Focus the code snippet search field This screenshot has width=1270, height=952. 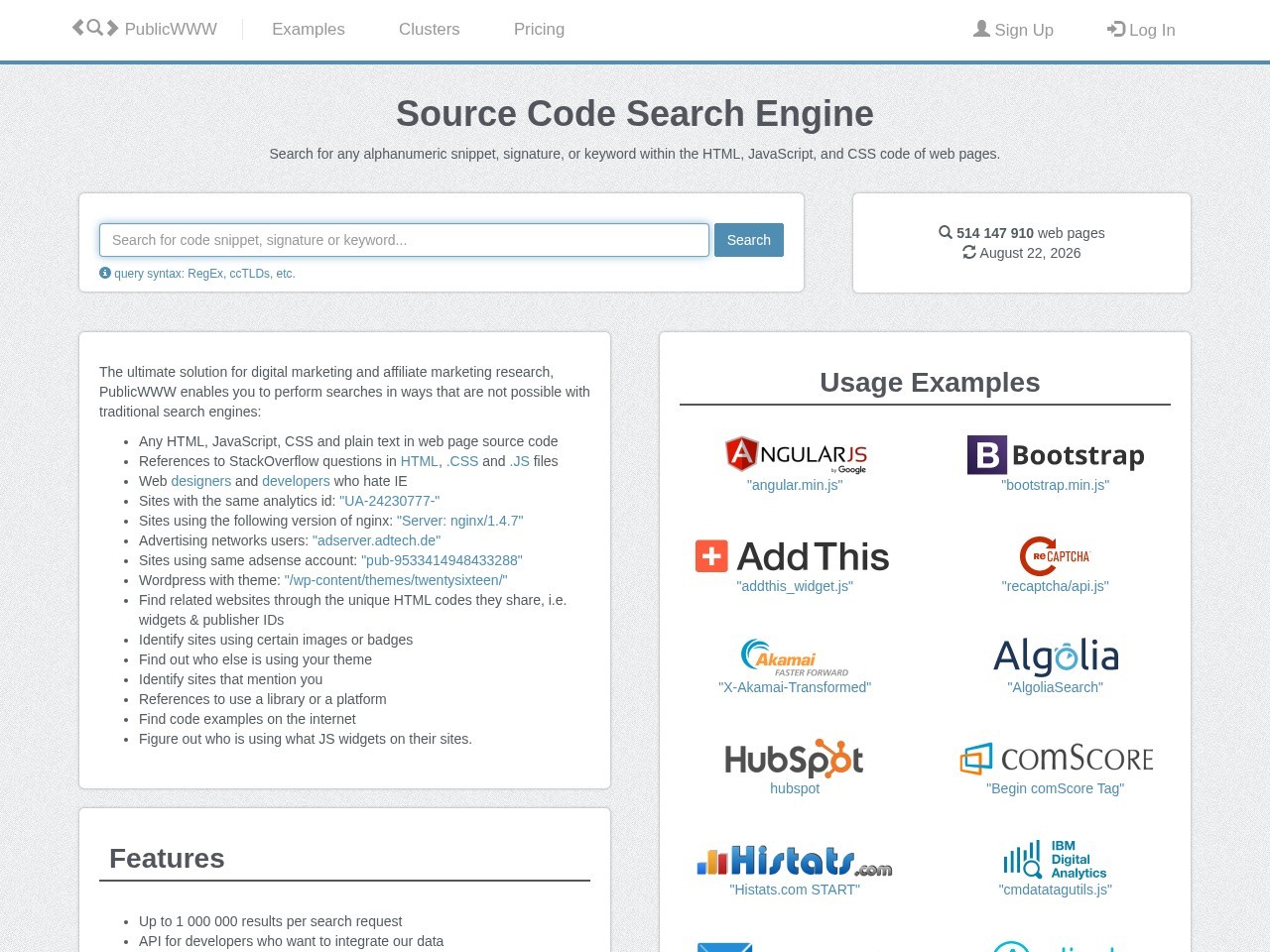click(404, 240)
